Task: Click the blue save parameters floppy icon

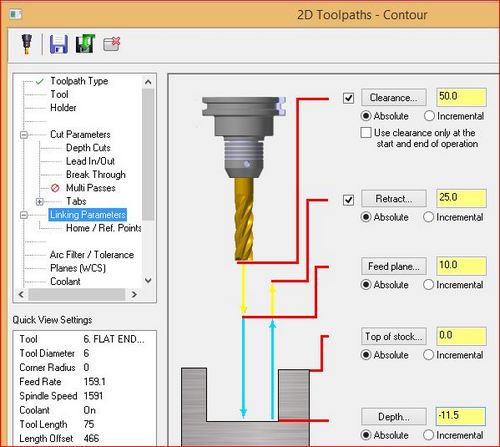Action: point(59,44)
